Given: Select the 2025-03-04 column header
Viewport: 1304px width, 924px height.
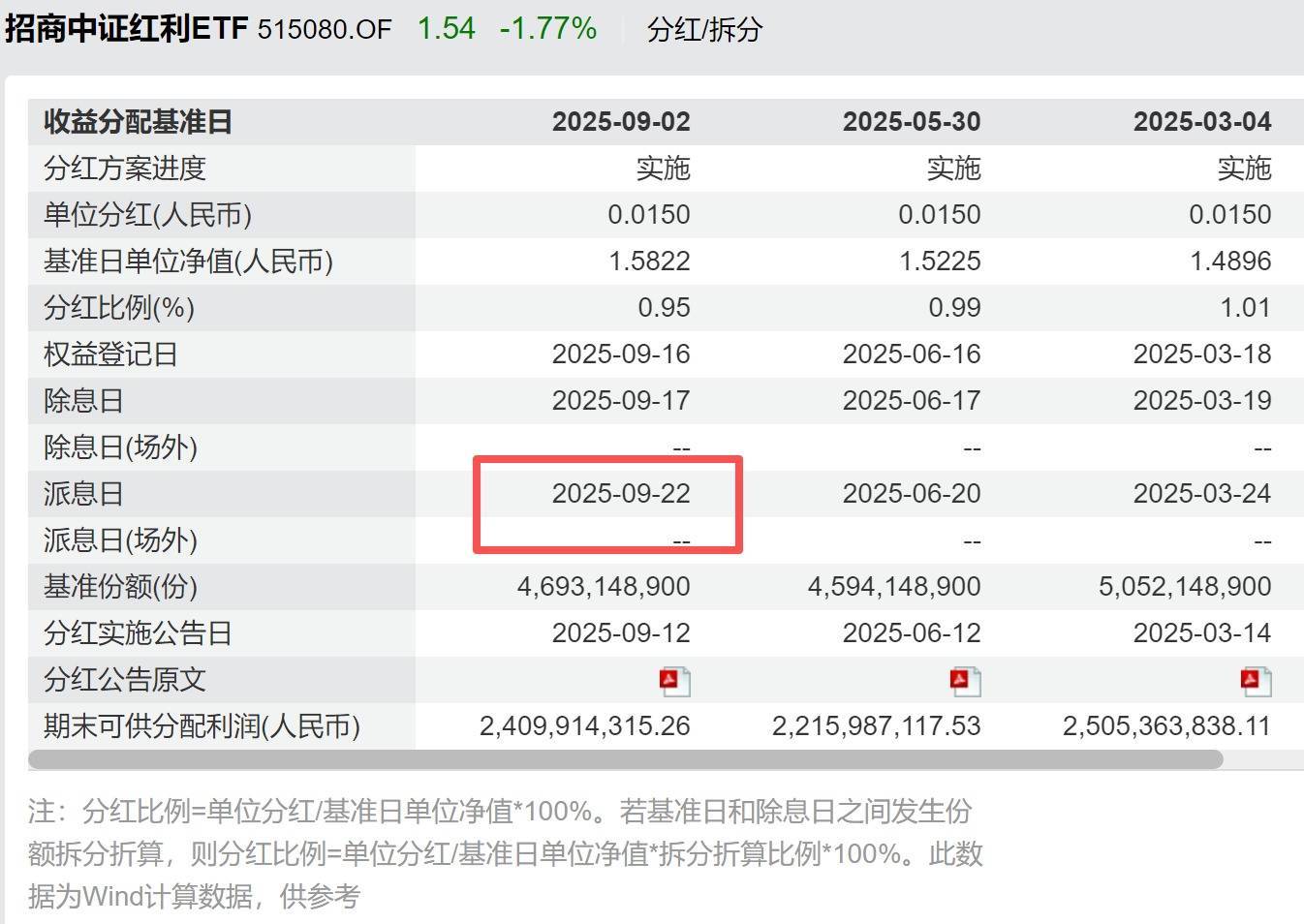Looking at the screenshot, I should 1202,122.
